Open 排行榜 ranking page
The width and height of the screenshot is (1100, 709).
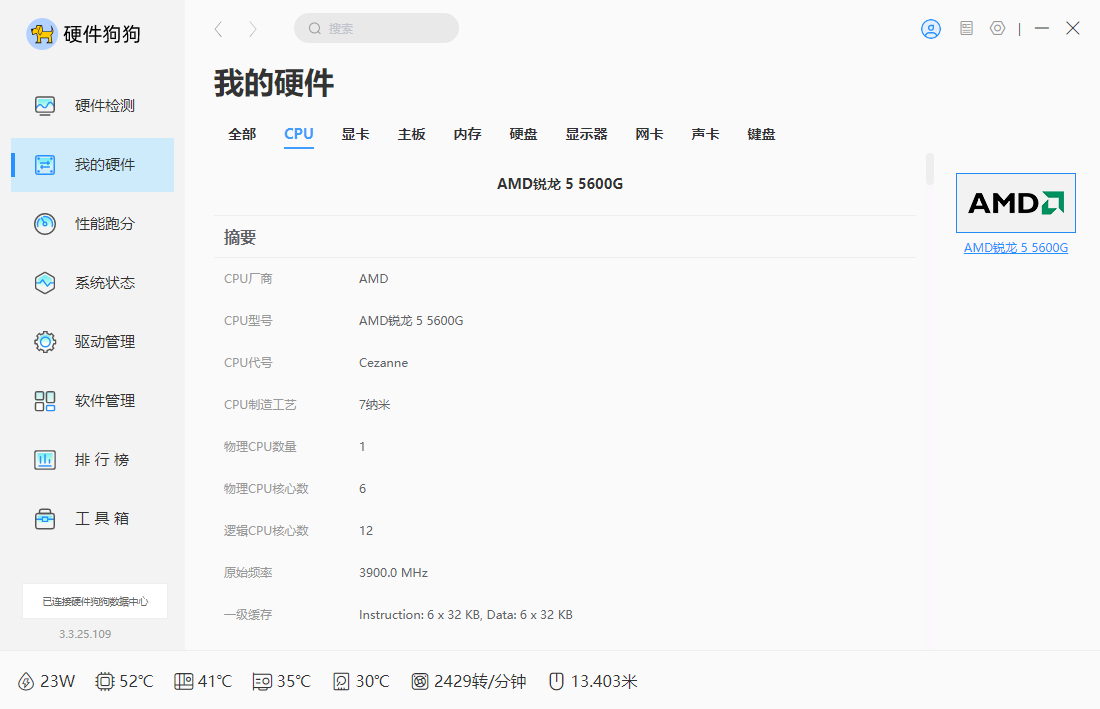93,459
